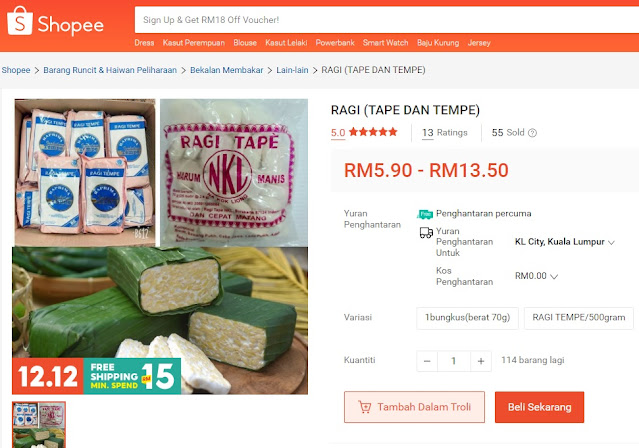Click the free shipping truck badge icon
639x448 pixels.
[x=425, y=214]
